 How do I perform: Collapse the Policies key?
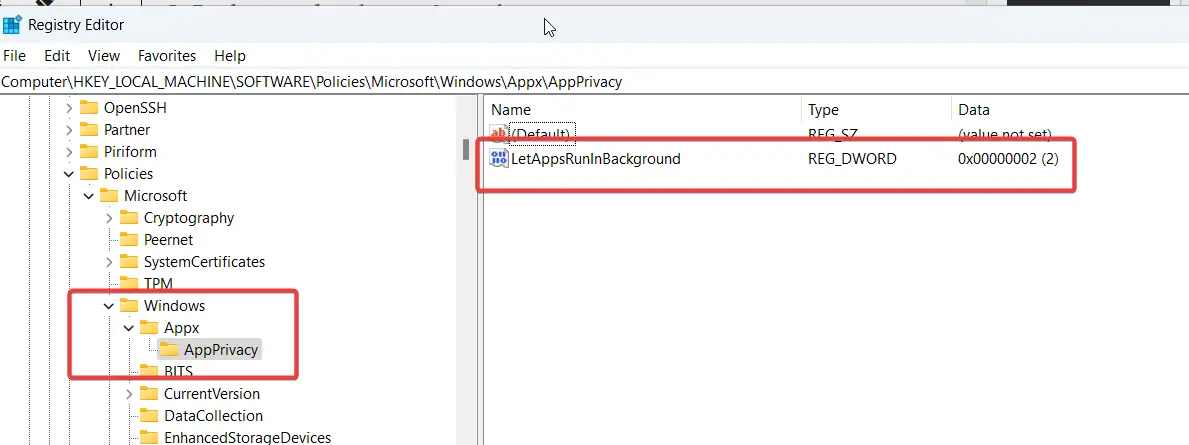(69, 174)
